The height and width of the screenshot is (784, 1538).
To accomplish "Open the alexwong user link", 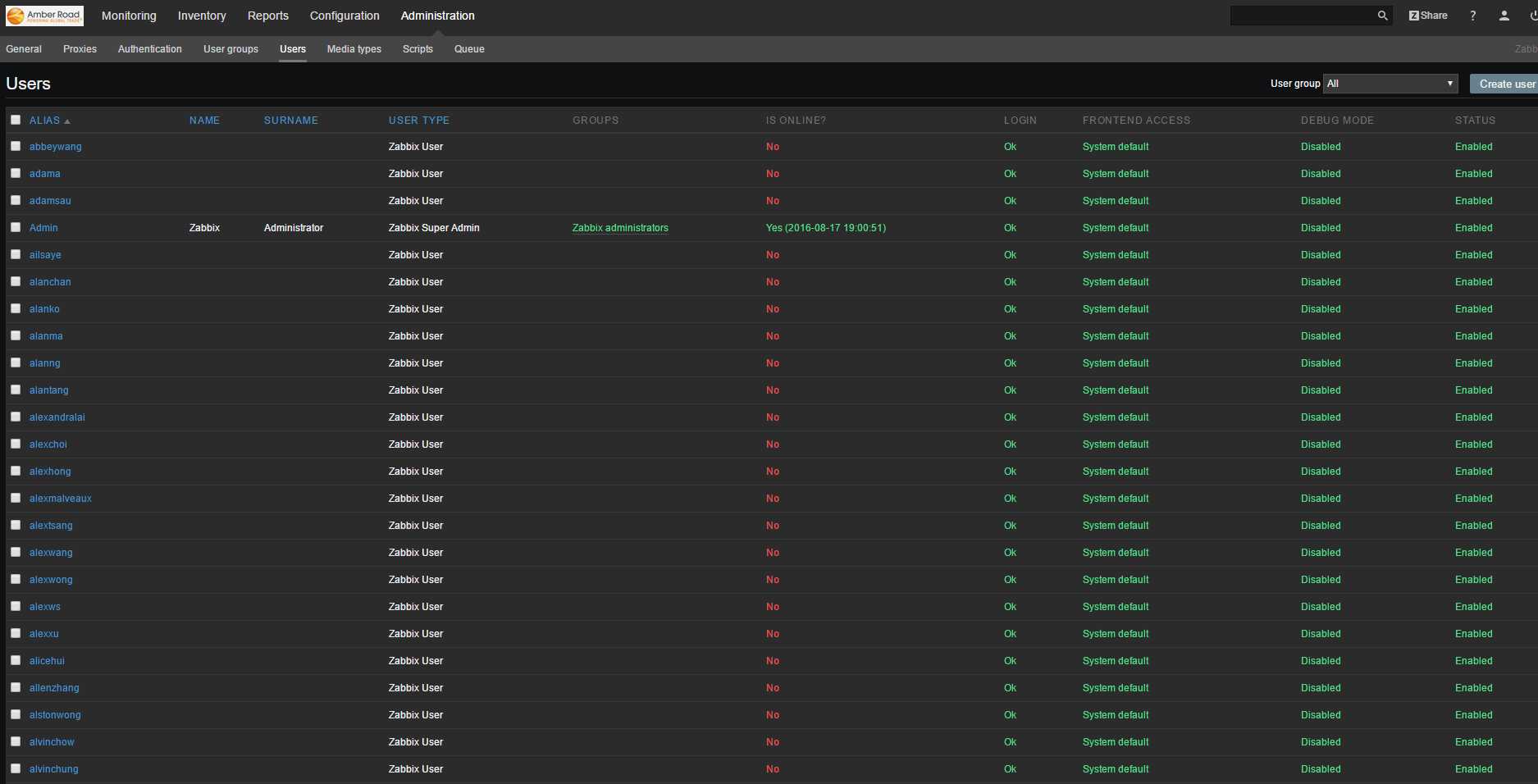I will 51,580.
